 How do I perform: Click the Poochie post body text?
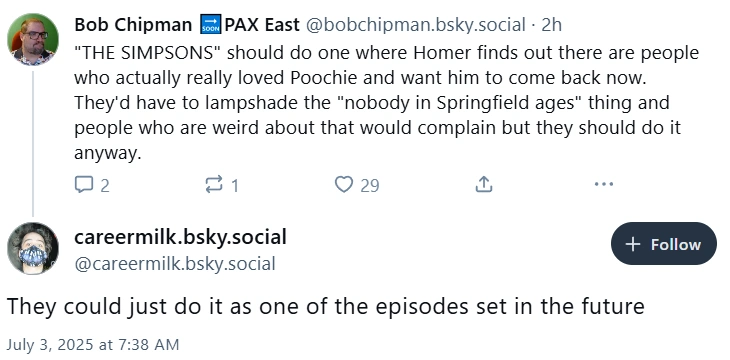[386, 102]
